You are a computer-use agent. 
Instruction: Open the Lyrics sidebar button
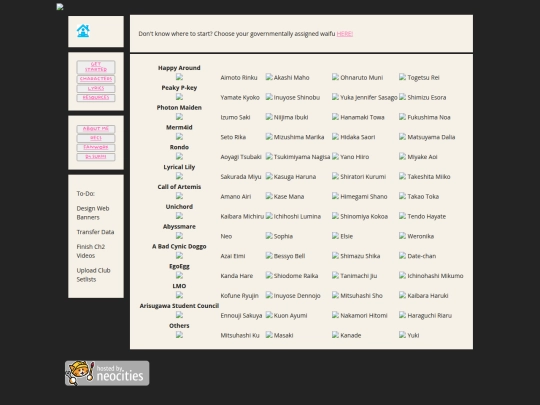[96, 88]
